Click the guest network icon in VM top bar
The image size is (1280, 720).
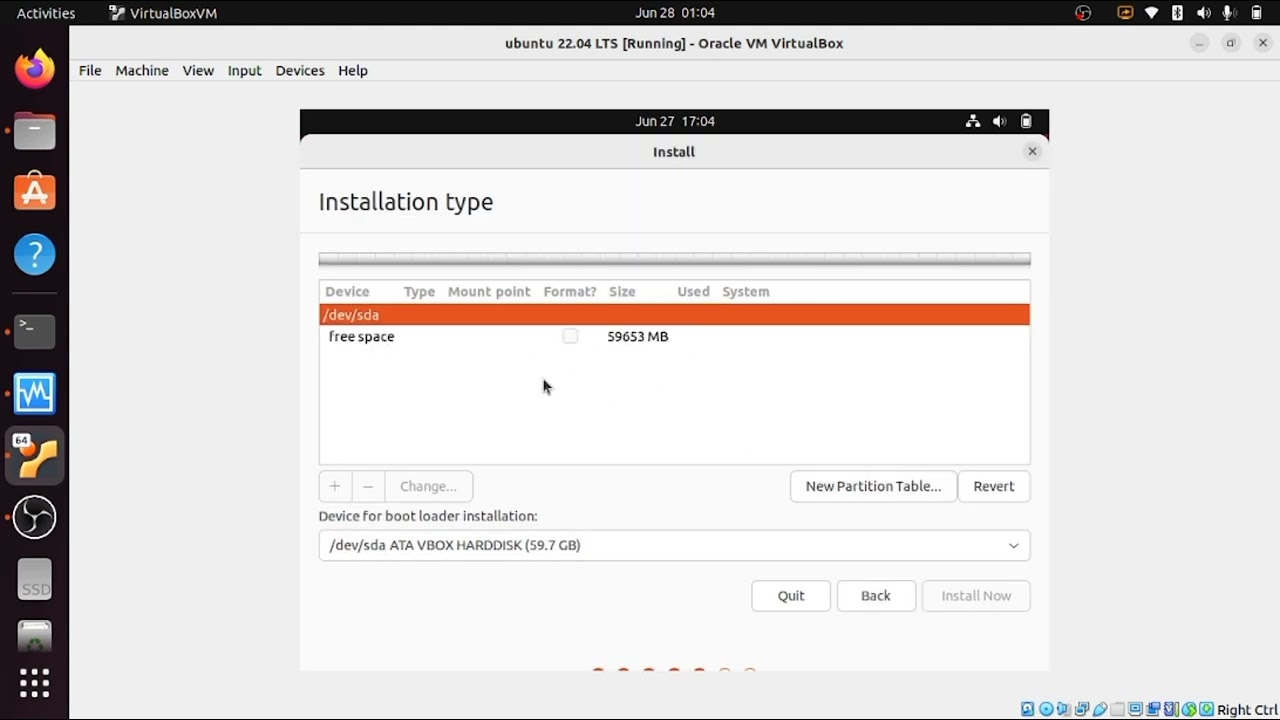[973, 121]
